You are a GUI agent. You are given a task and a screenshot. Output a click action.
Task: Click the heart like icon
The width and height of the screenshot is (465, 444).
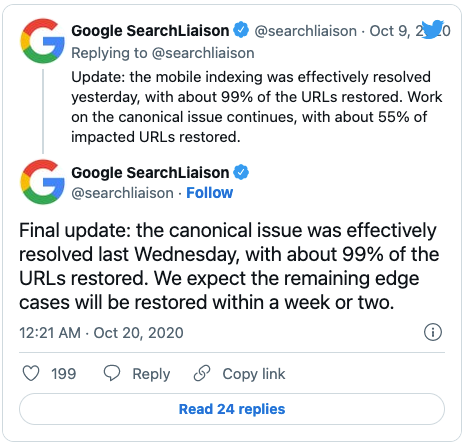tap(31, 373)
